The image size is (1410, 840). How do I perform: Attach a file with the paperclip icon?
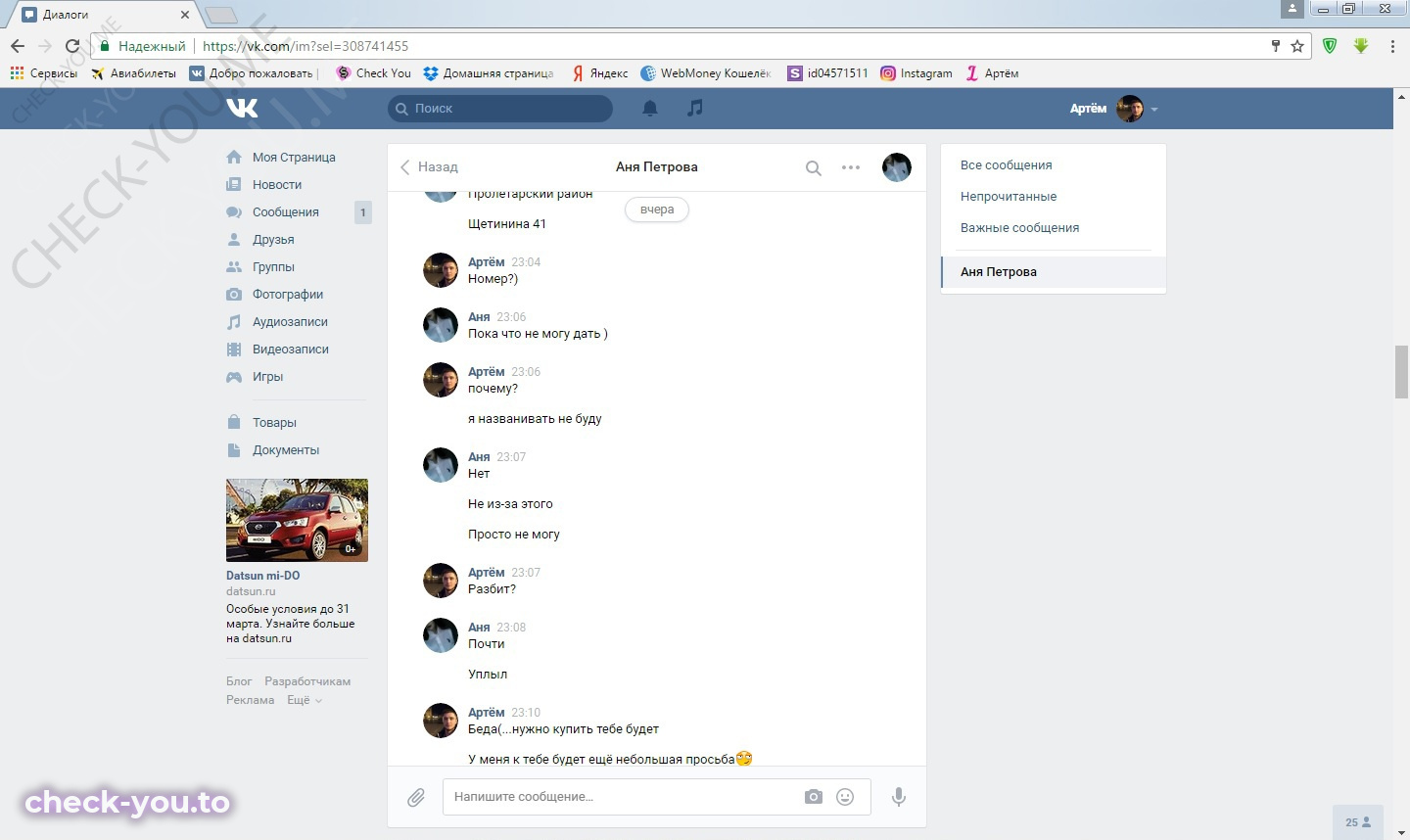[x=416, y=797]
